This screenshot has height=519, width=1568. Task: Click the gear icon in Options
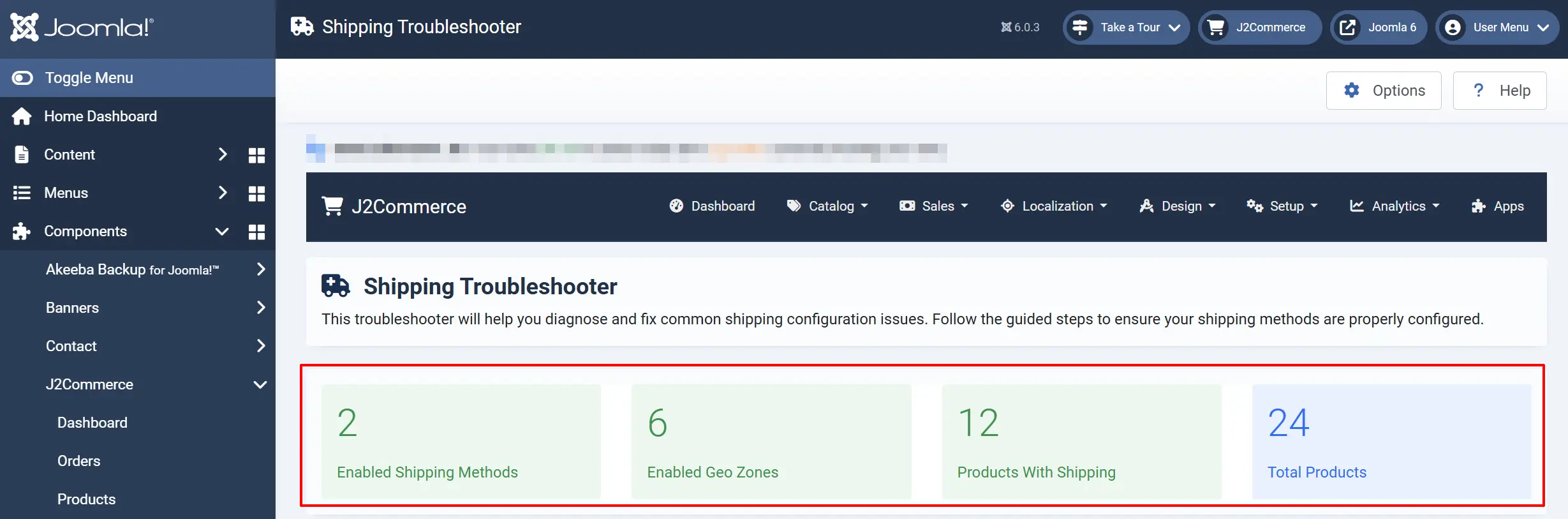tap(1352, 91)
